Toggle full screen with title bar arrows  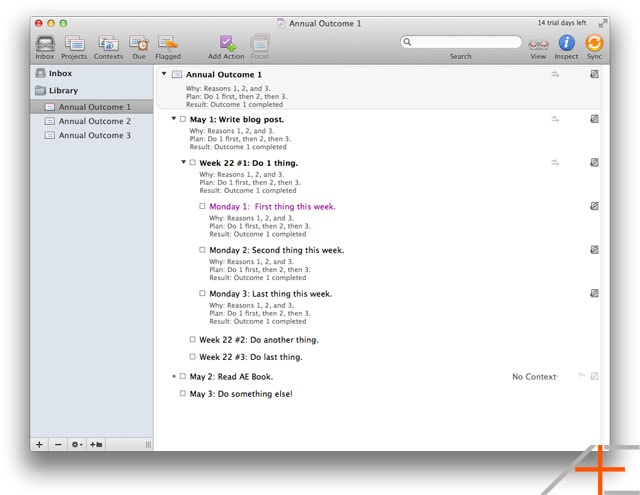coord(602,23)
